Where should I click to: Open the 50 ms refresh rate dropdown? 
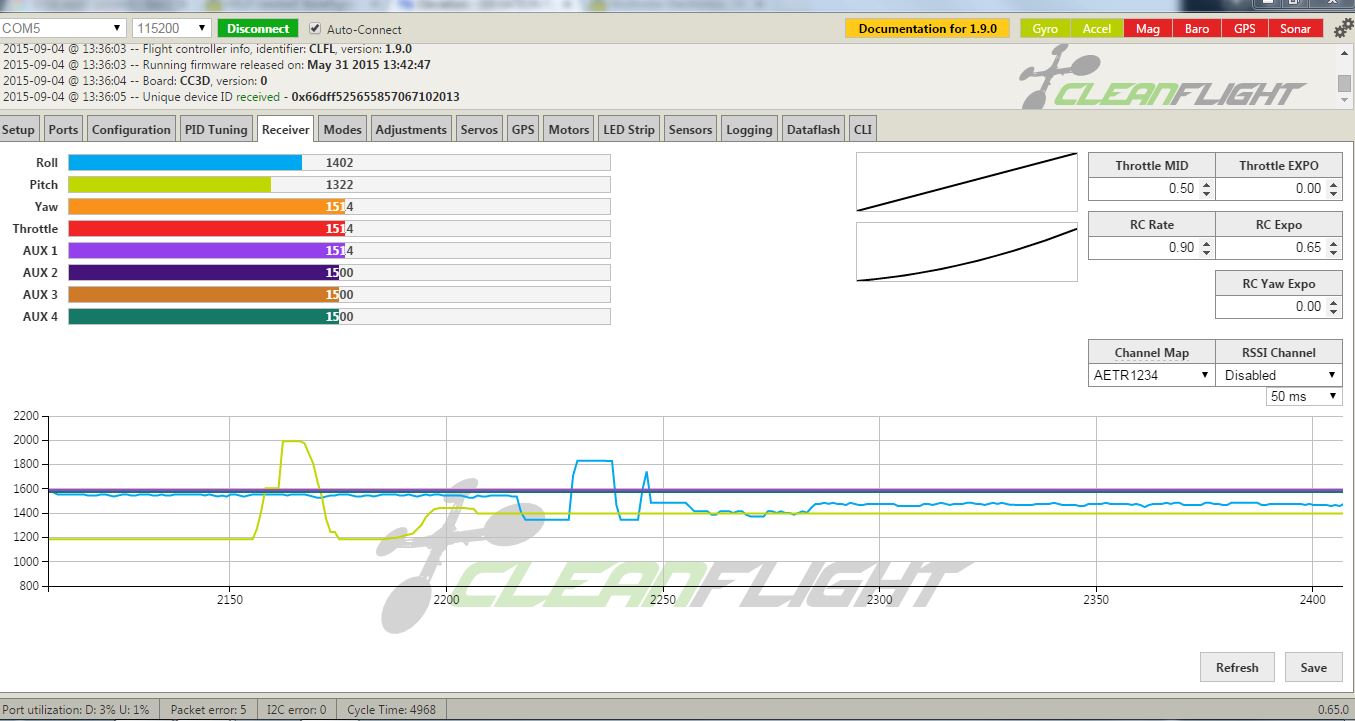(1304, 396)
